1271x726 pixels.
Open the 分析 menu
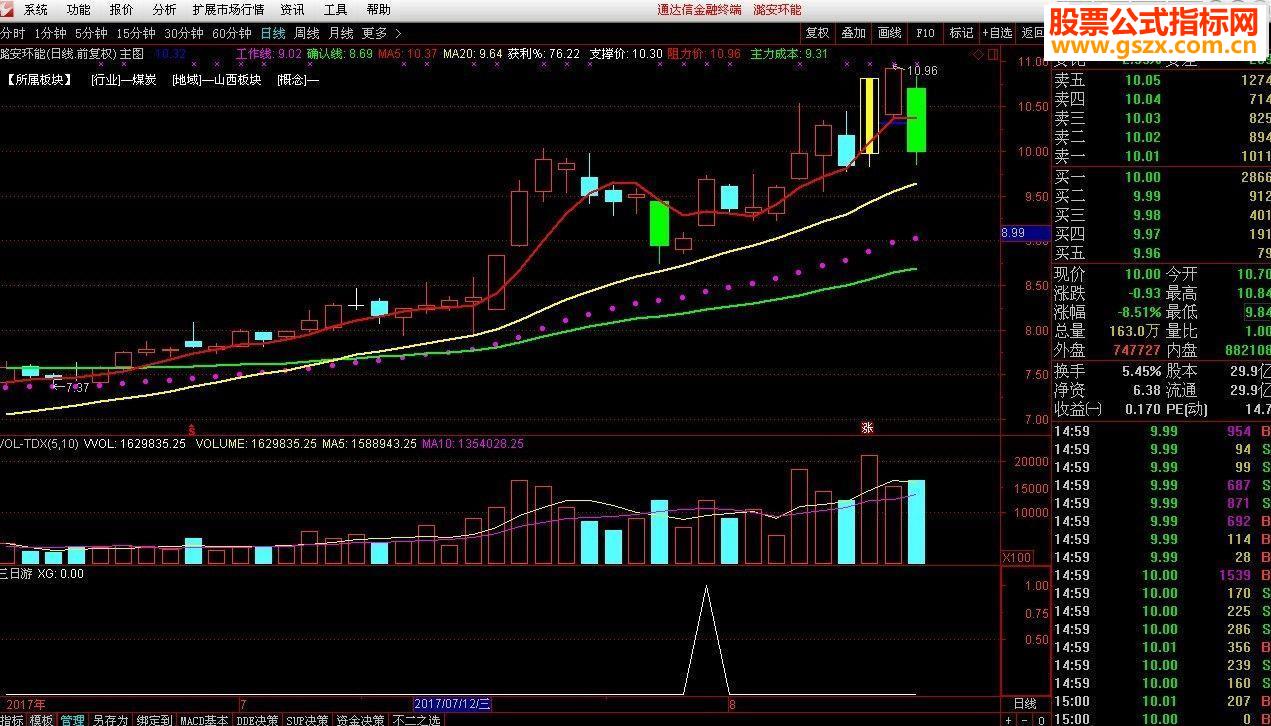(164, 9)
